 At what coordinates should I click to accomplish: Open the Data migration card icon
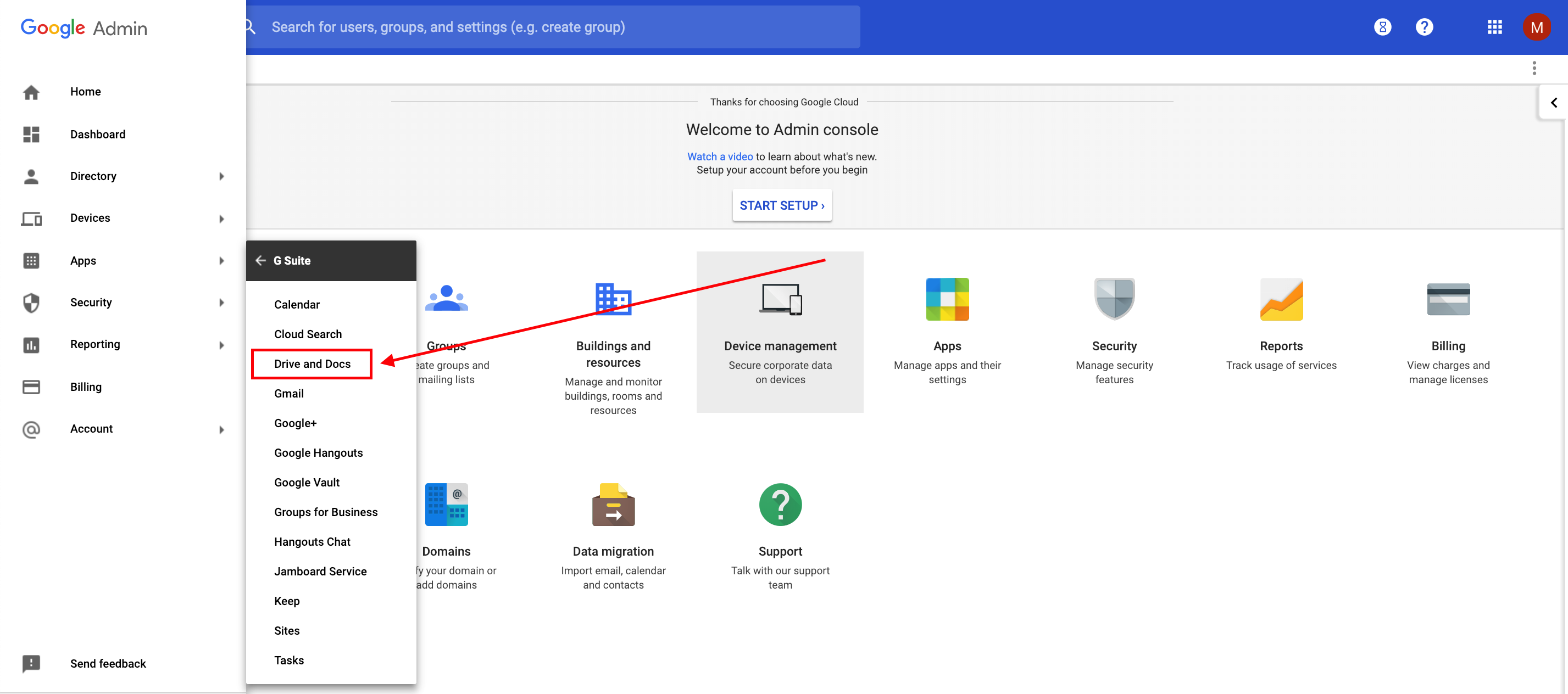click(x=613, y=504)
